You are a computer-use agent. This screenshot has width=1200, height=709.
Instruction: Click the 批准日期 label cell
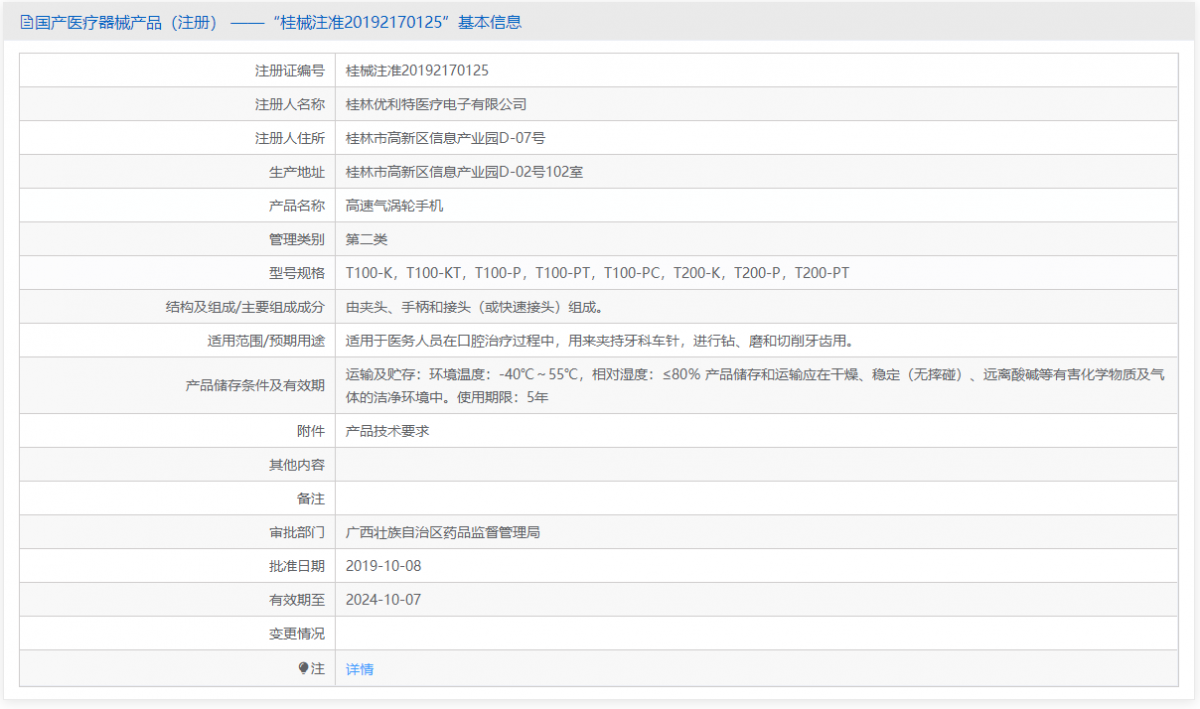(x=178, y=566)
